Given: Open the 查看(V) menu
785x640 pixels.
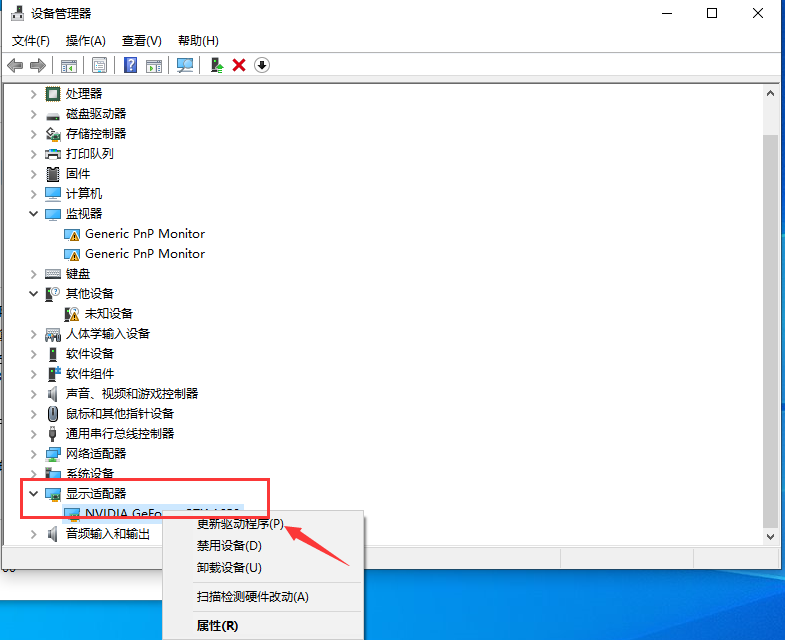Looking at the screenshot, I should coord(141,40).
